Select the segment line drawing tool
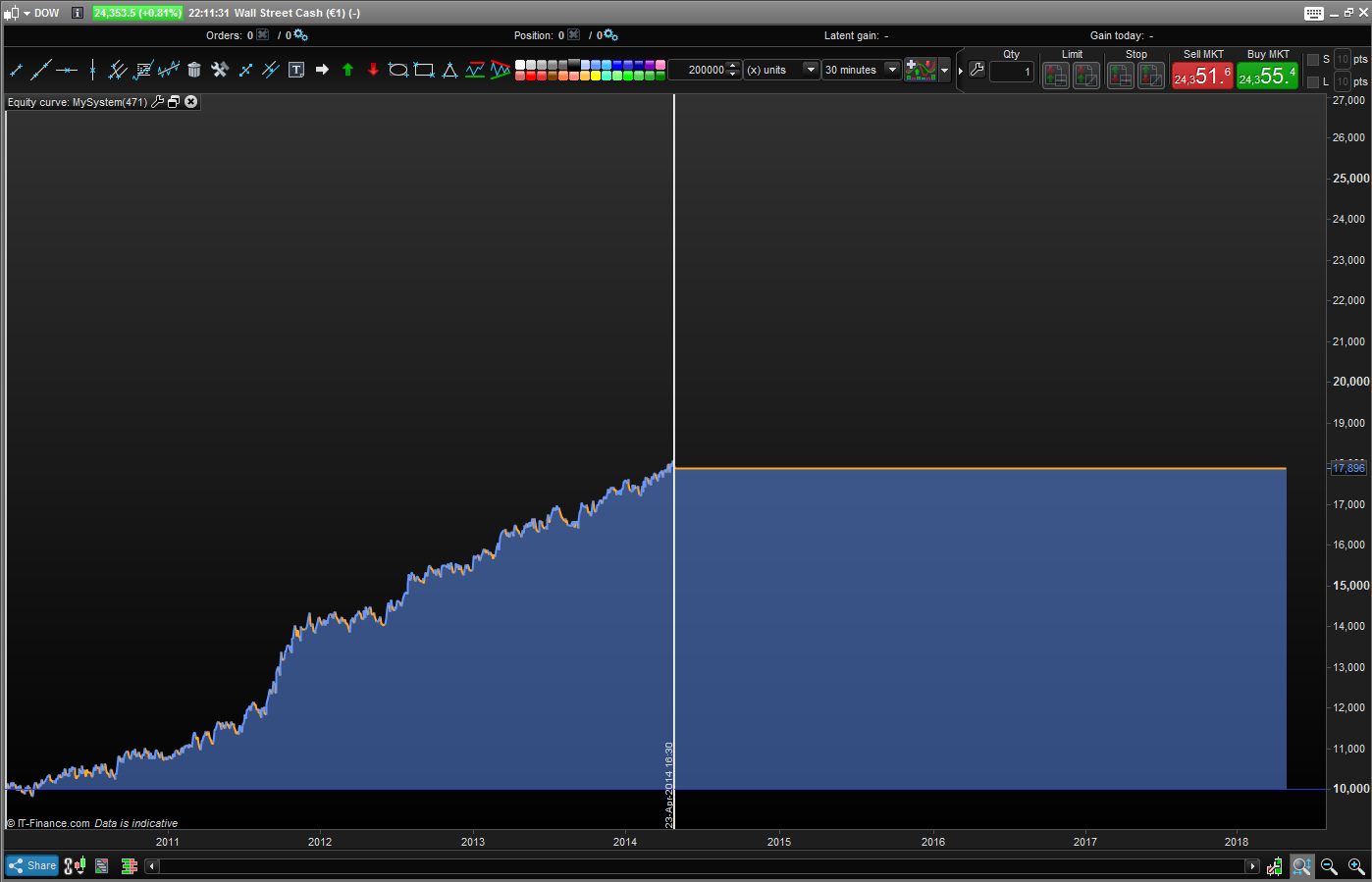 [x=16, y=70]
